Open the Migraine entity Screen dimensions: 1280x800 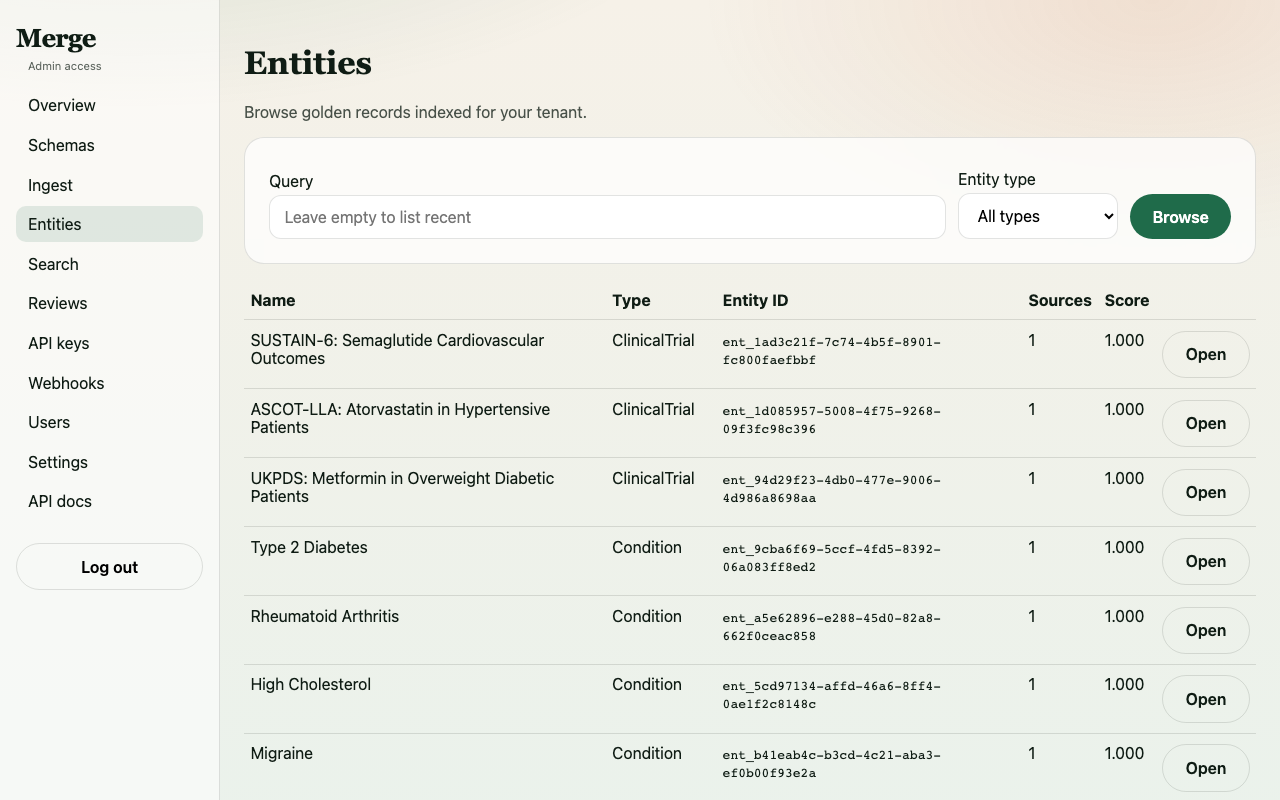1205,768
